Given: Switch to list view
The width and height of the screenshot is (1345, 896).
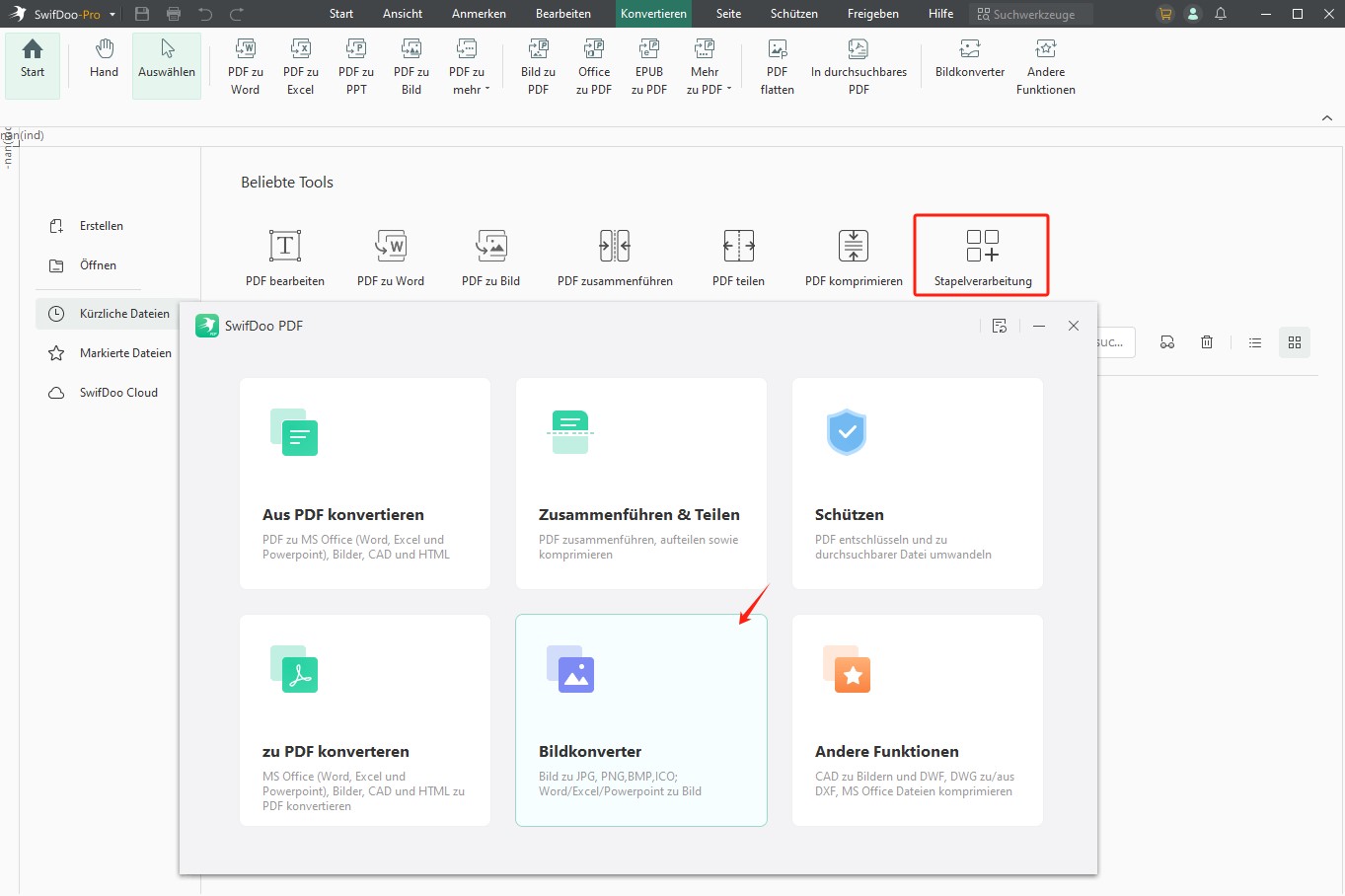Looking at the screenshot, I should click(1255, 342).
